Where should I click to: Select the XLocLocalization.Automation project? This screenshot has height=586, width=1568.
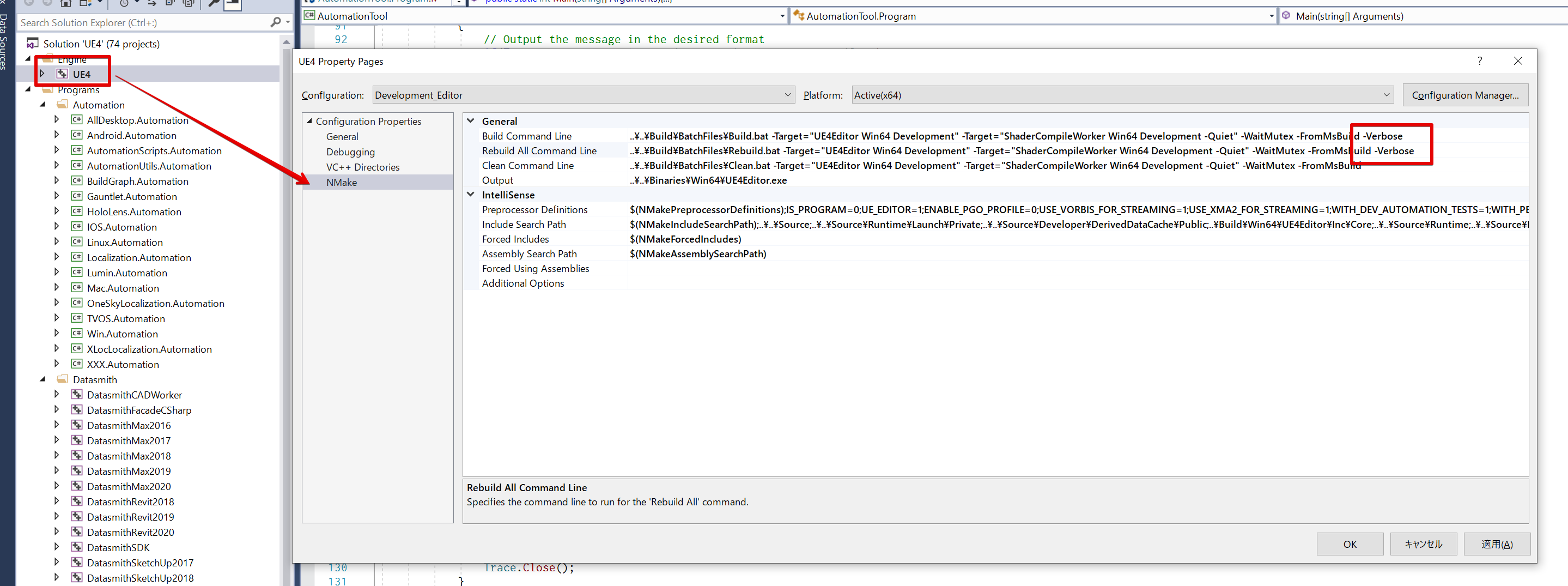[x=149, y=349]
